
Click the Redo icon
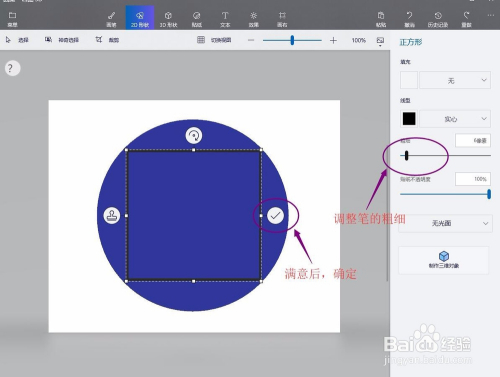pos(466,19)
